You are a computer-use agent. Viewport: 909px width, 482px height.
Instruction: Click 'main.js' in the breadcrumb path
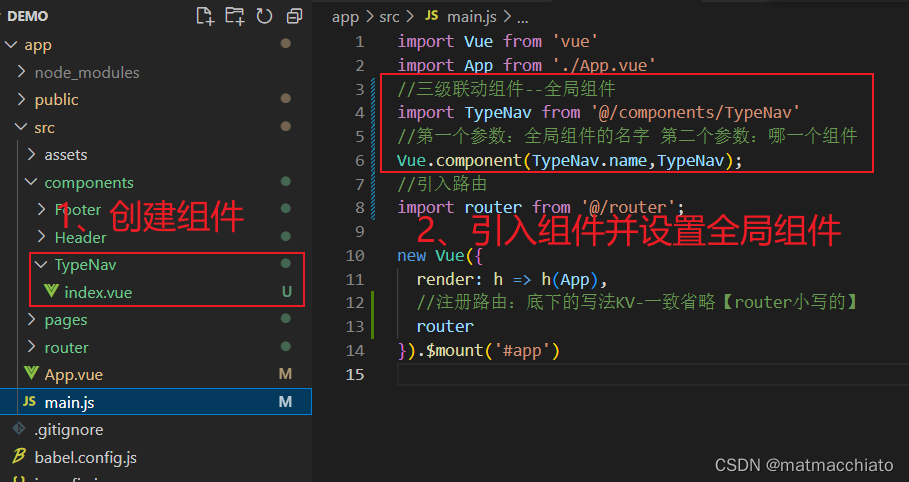tap(471, 17)
